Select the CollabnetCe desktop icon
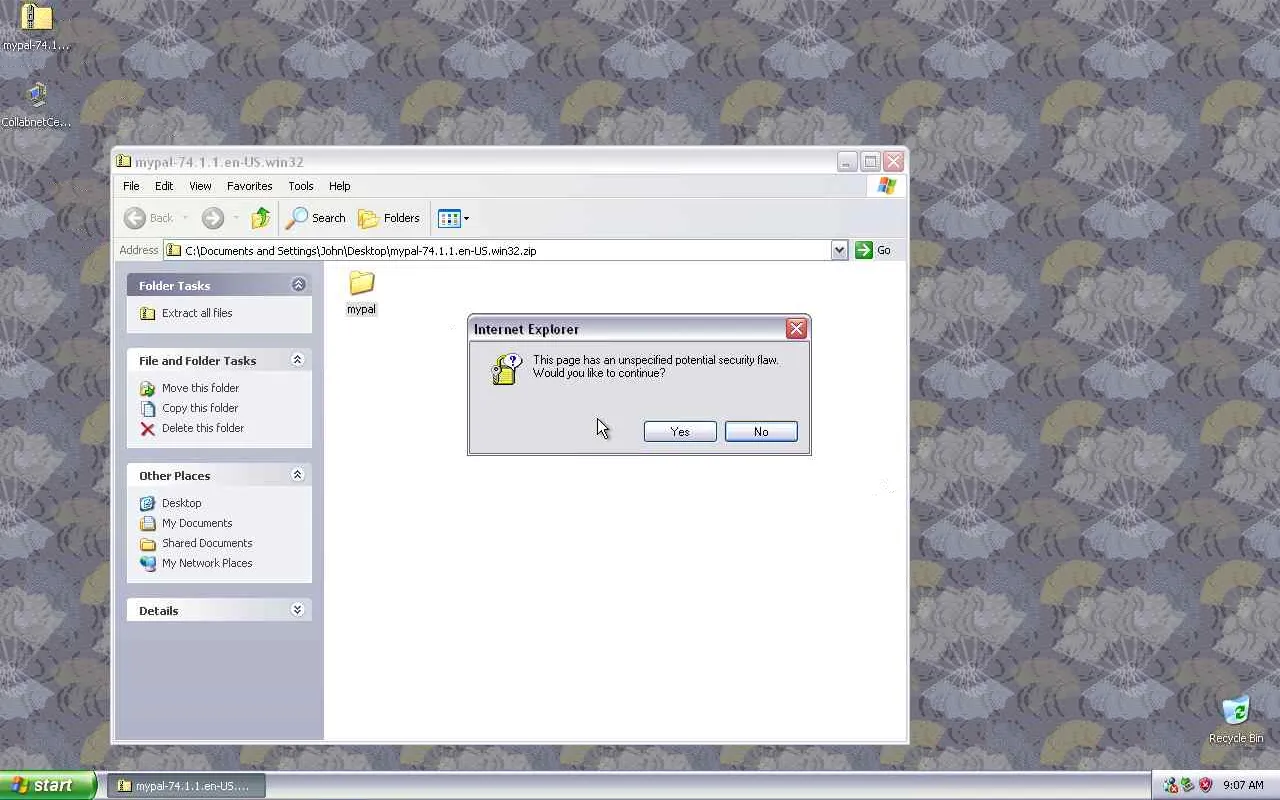The width and height of the screenshot is (1280, 800). click(36, 105)
